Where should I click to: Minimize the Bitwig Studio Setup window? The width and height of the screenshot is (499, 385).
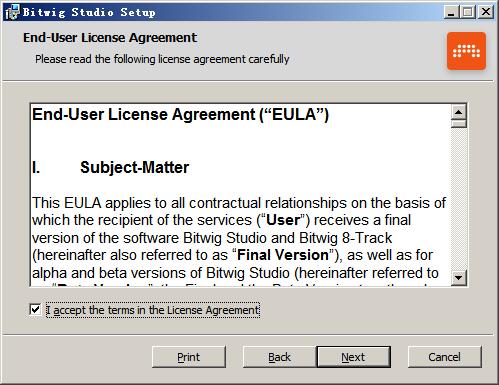tap(451, 12)
